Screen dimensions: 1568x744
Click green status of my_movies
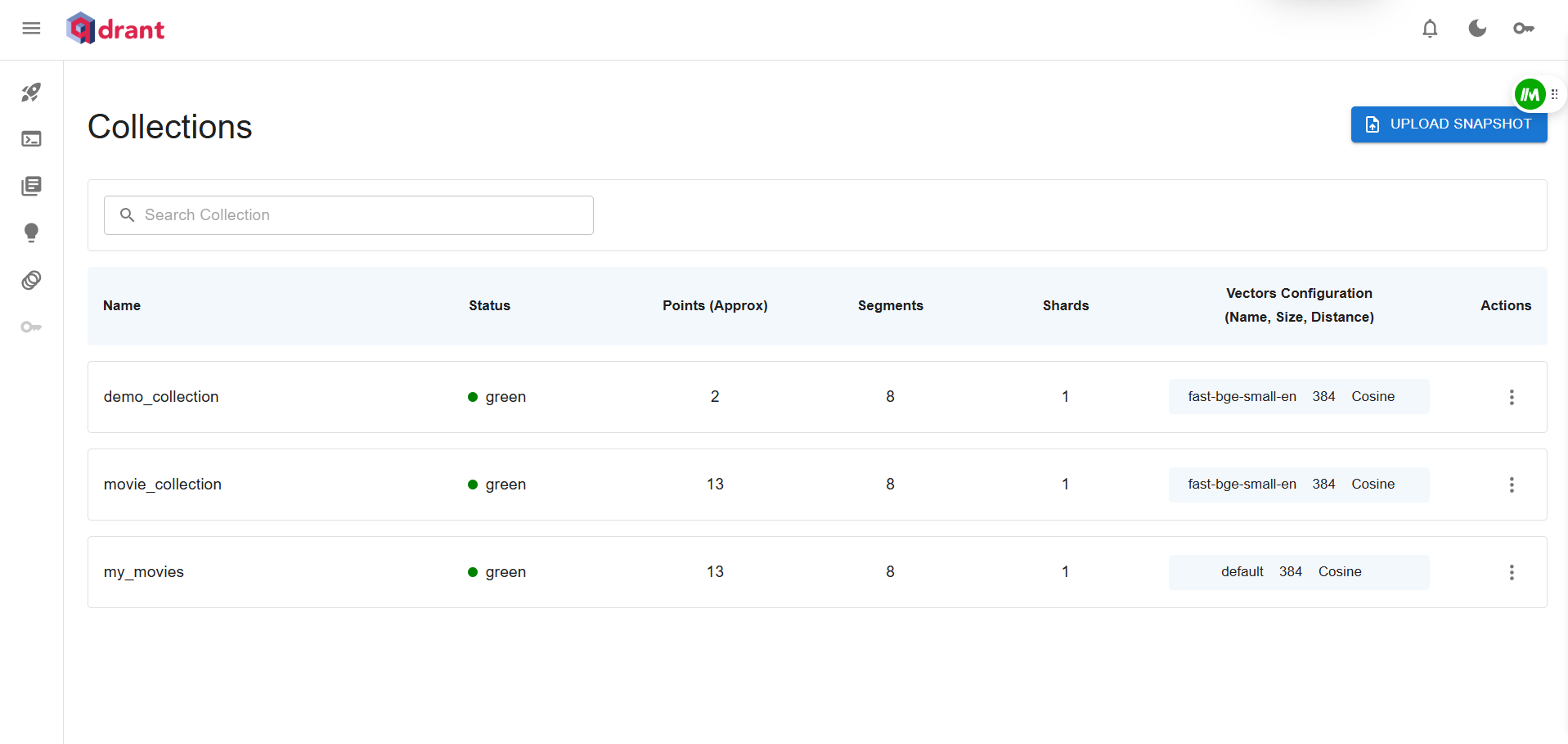(496, 572)
